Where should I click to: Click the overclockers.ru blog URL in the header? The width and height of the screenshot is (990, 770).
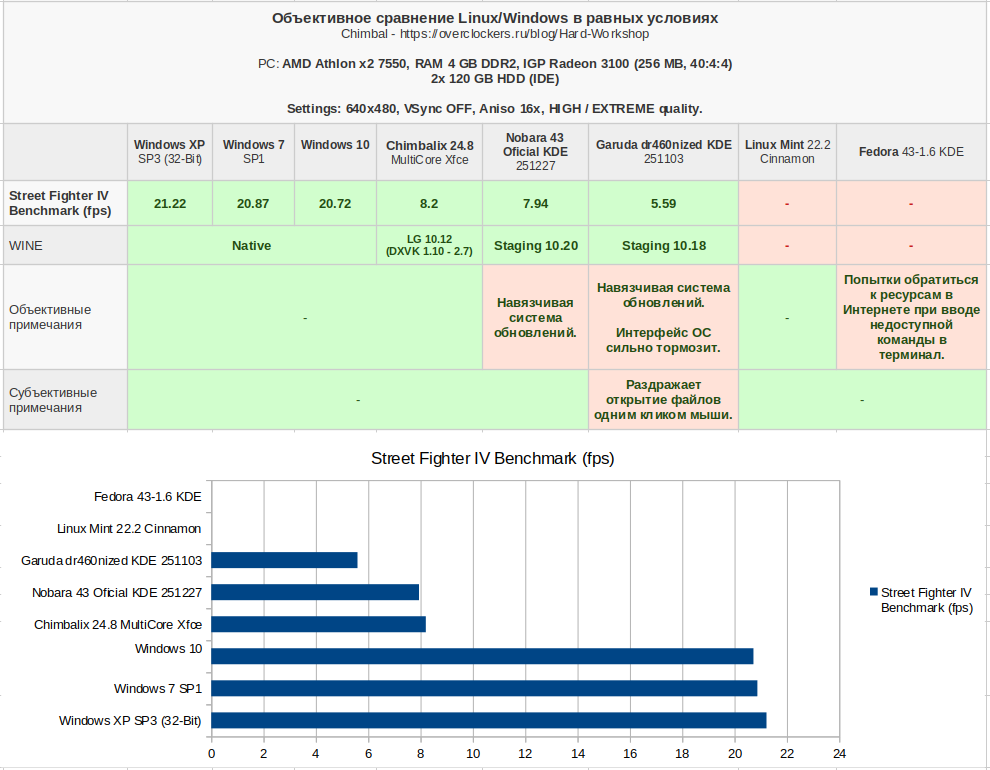pos(524,33)
